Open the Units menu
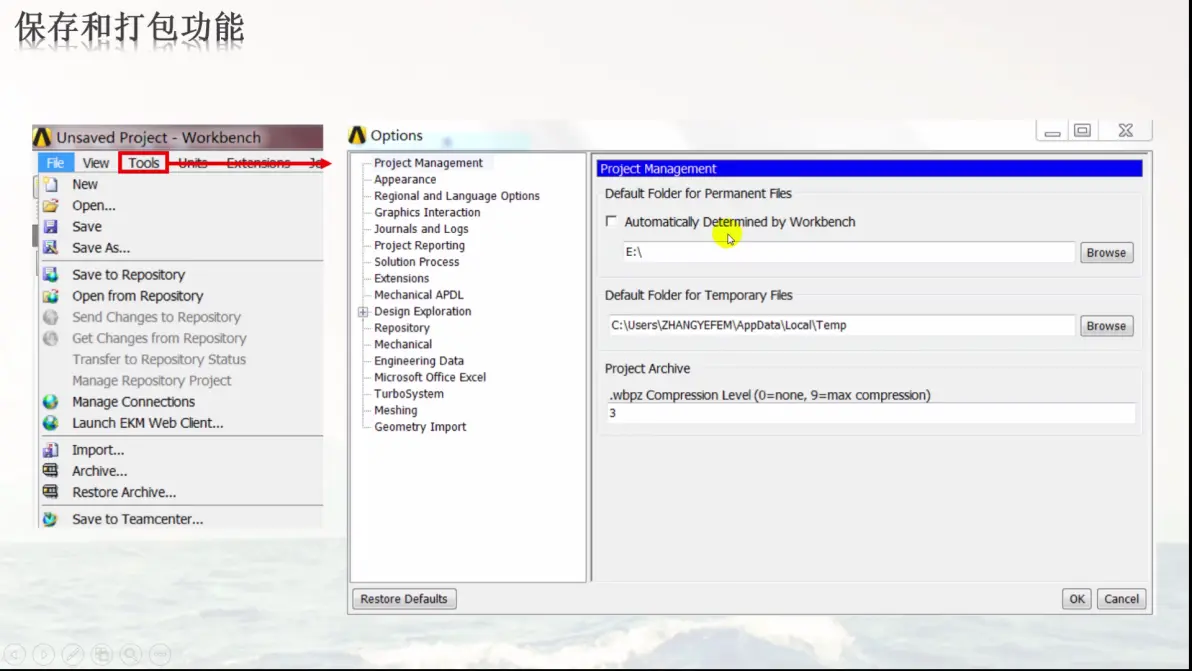The width and height of the screenshot is (1192, 671). [193, 163]
